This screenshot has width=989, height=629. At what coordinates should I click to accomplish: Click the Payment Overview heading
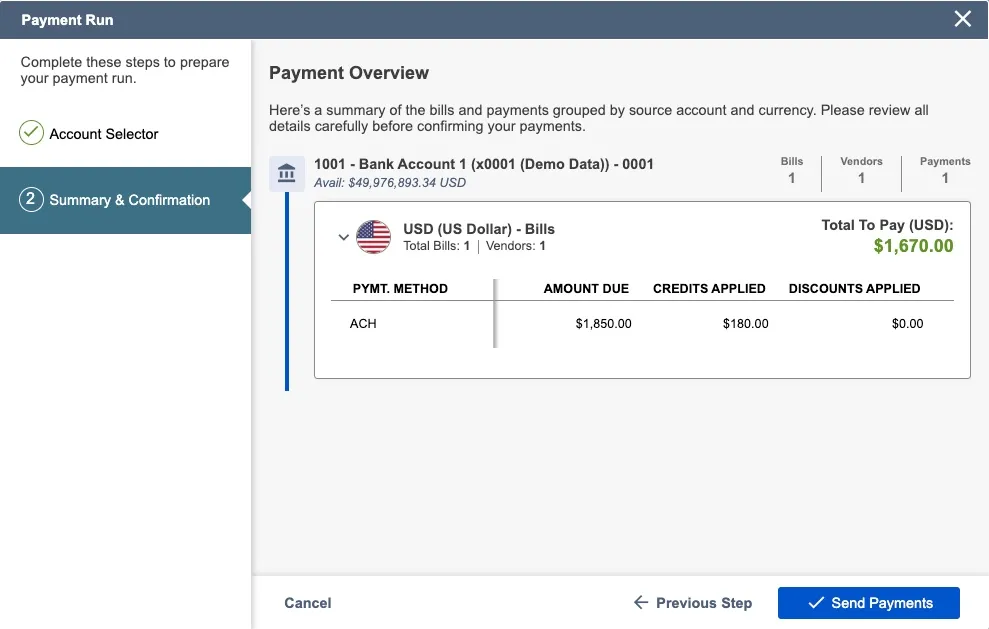(349, 73)
